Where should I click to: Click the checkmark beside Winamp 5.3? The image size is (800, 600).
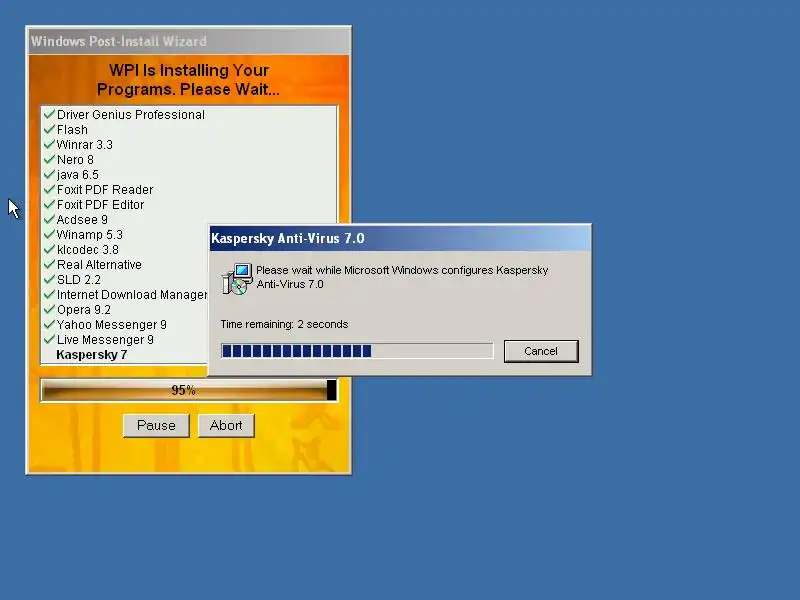[x=49, y=234]
